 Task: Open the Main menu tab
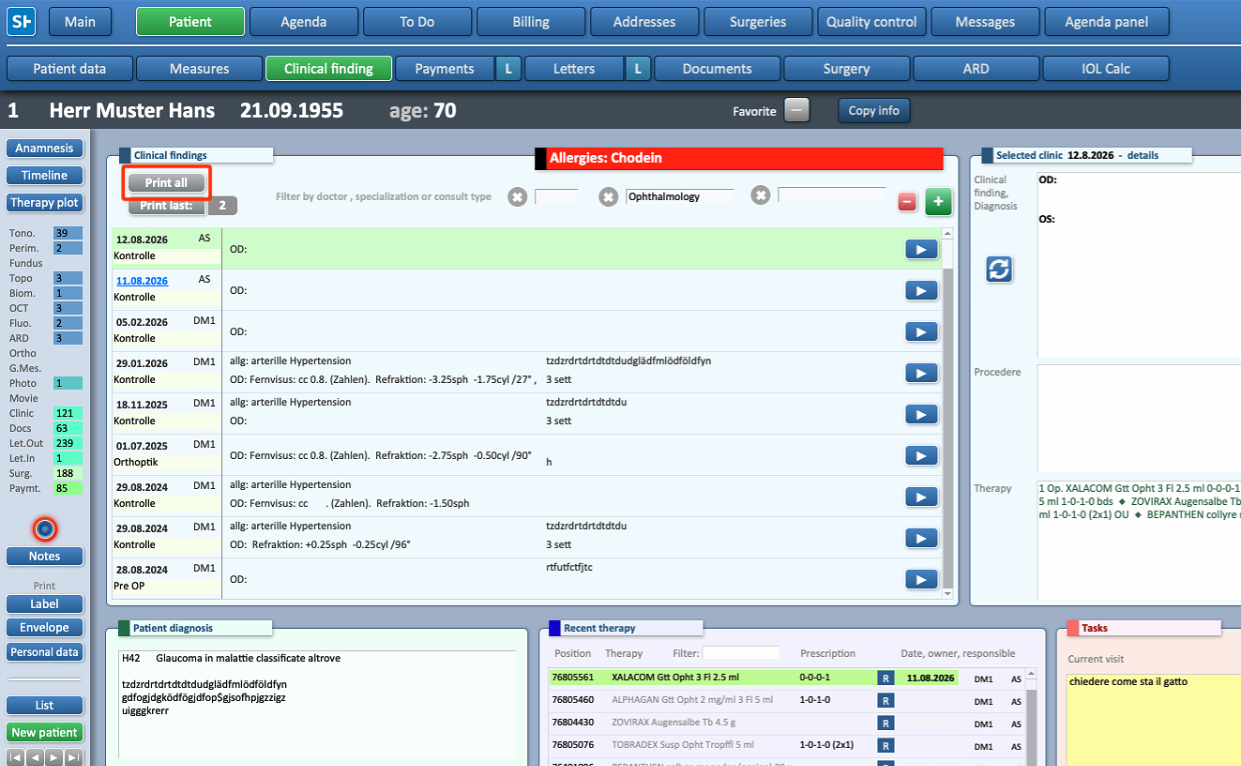click(x=80, y=21)
